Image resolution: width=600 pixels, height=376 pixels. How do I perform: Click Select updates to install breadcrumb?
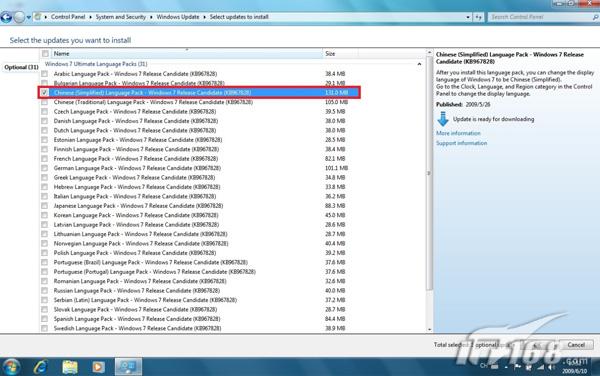pos(239,17)
